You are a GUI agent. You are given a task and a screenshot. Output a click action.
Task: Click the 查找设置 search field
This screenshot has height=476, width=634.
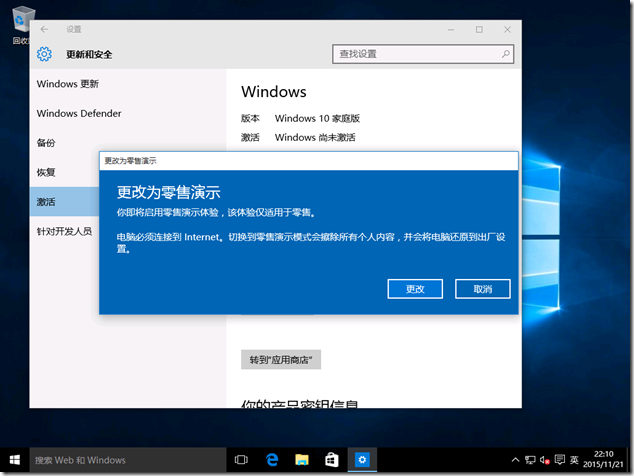click(423, 54)
